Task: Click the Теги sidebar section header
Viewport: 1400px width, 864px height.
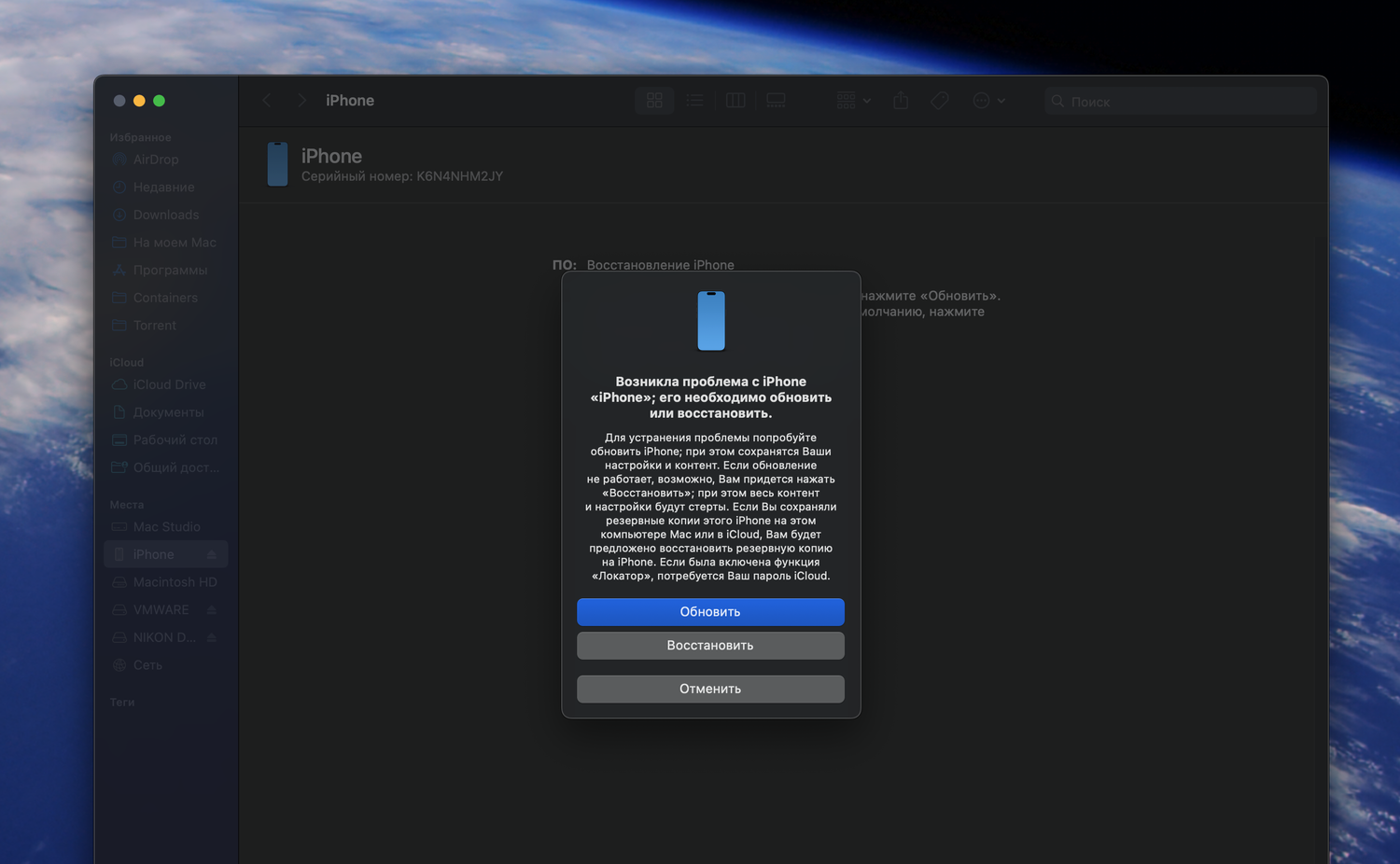Action: [122, 703]
